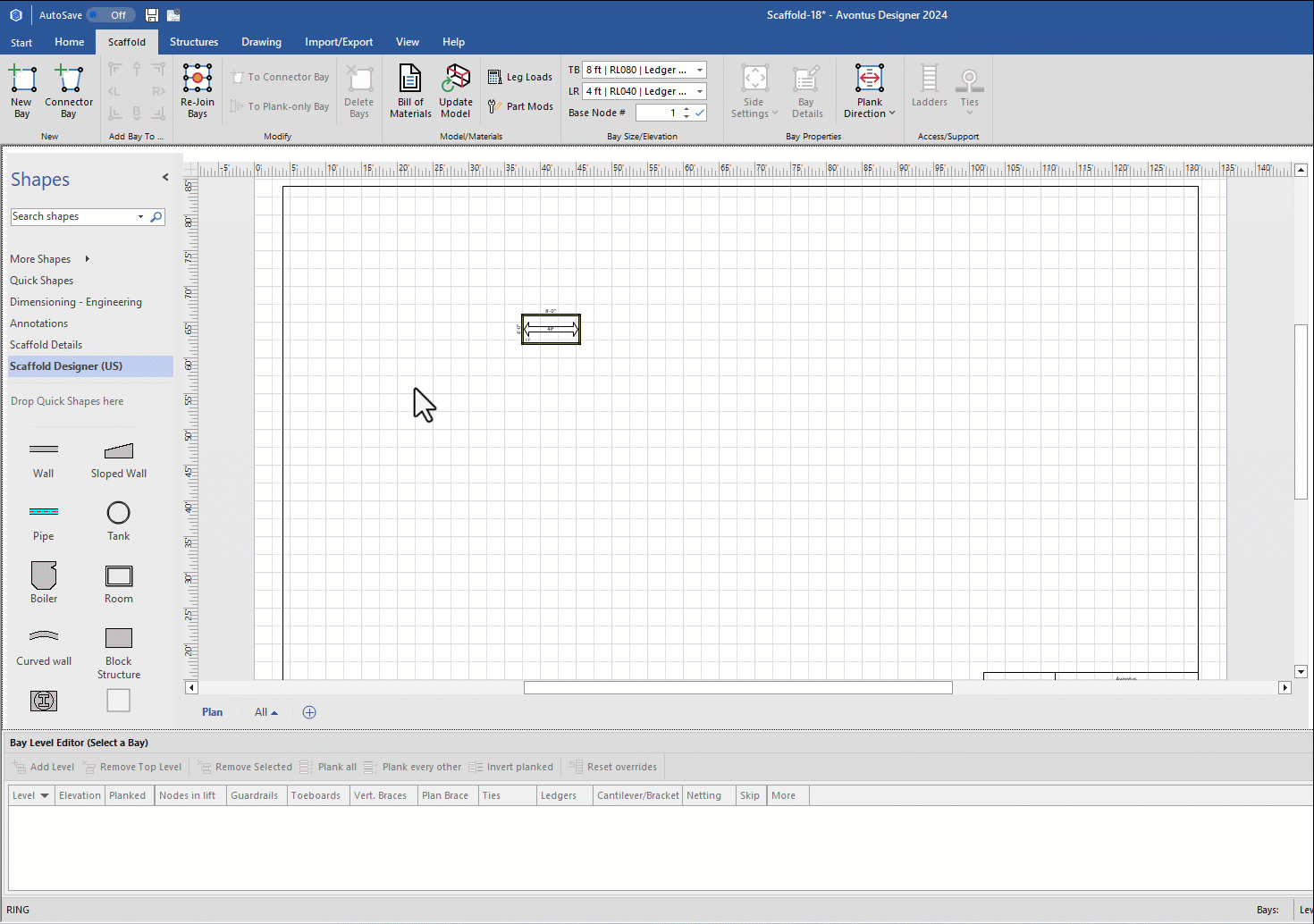This screenshot has width=1314, height=924.
Task: Click in the Search shapes field
Action: coord(72,217)
